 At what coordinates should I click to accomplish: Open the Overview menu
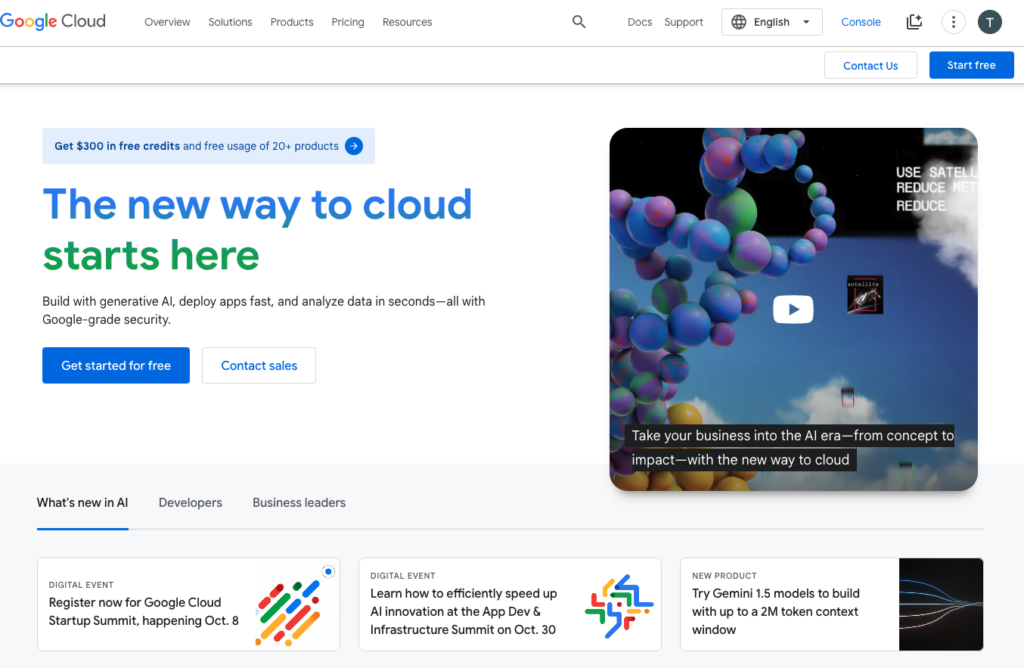click(167, 22)
